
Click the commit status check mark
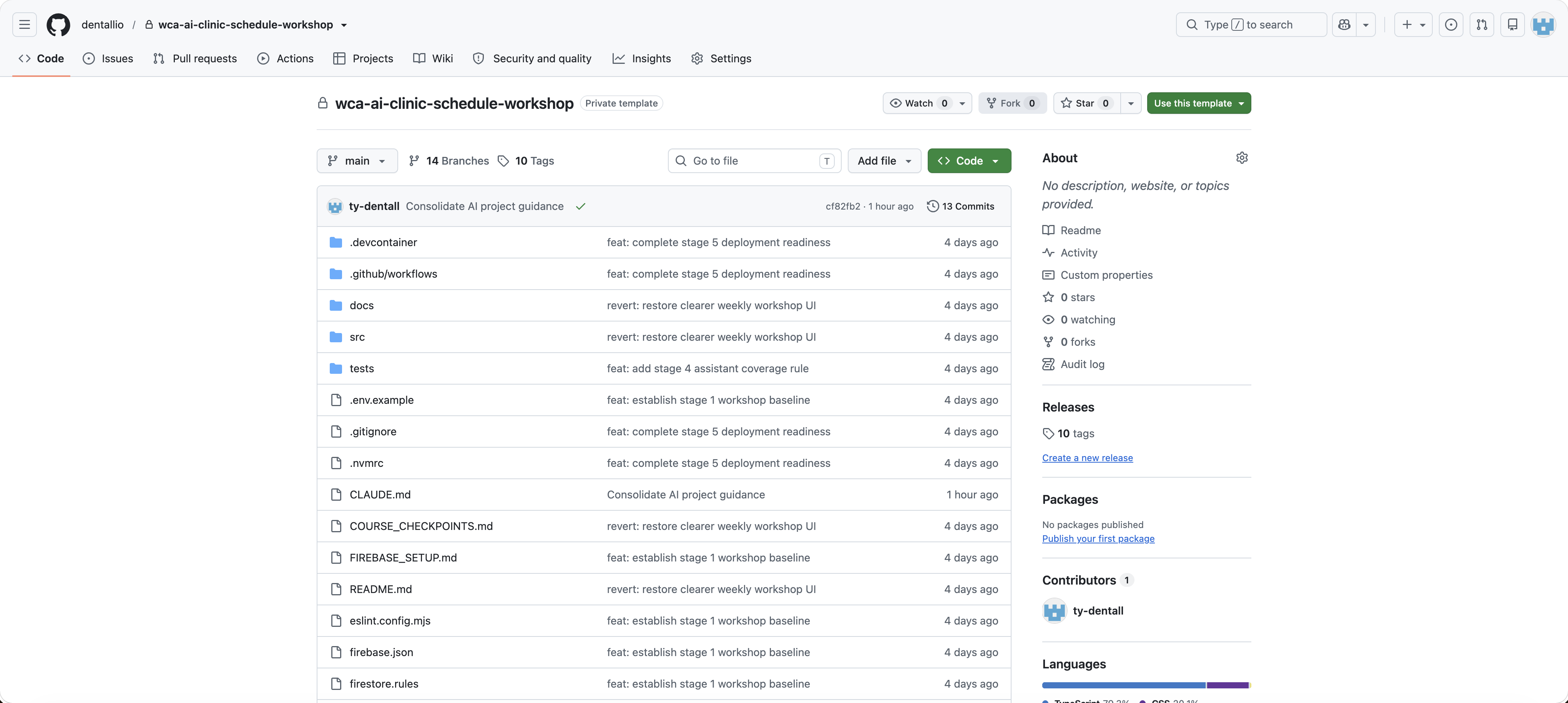[581, 207]
